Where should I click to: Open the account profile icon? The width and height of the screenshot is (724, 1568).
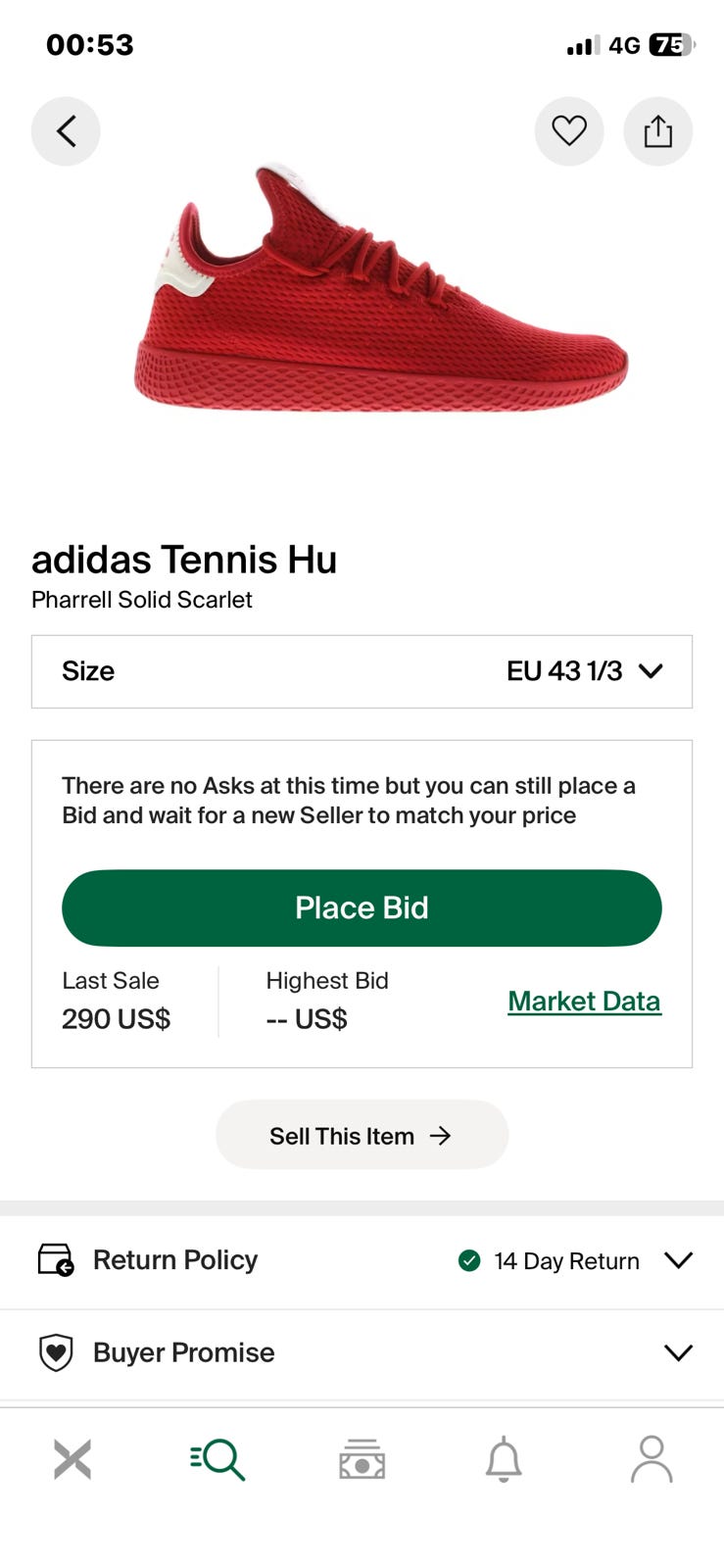(x=651, y=1459)
